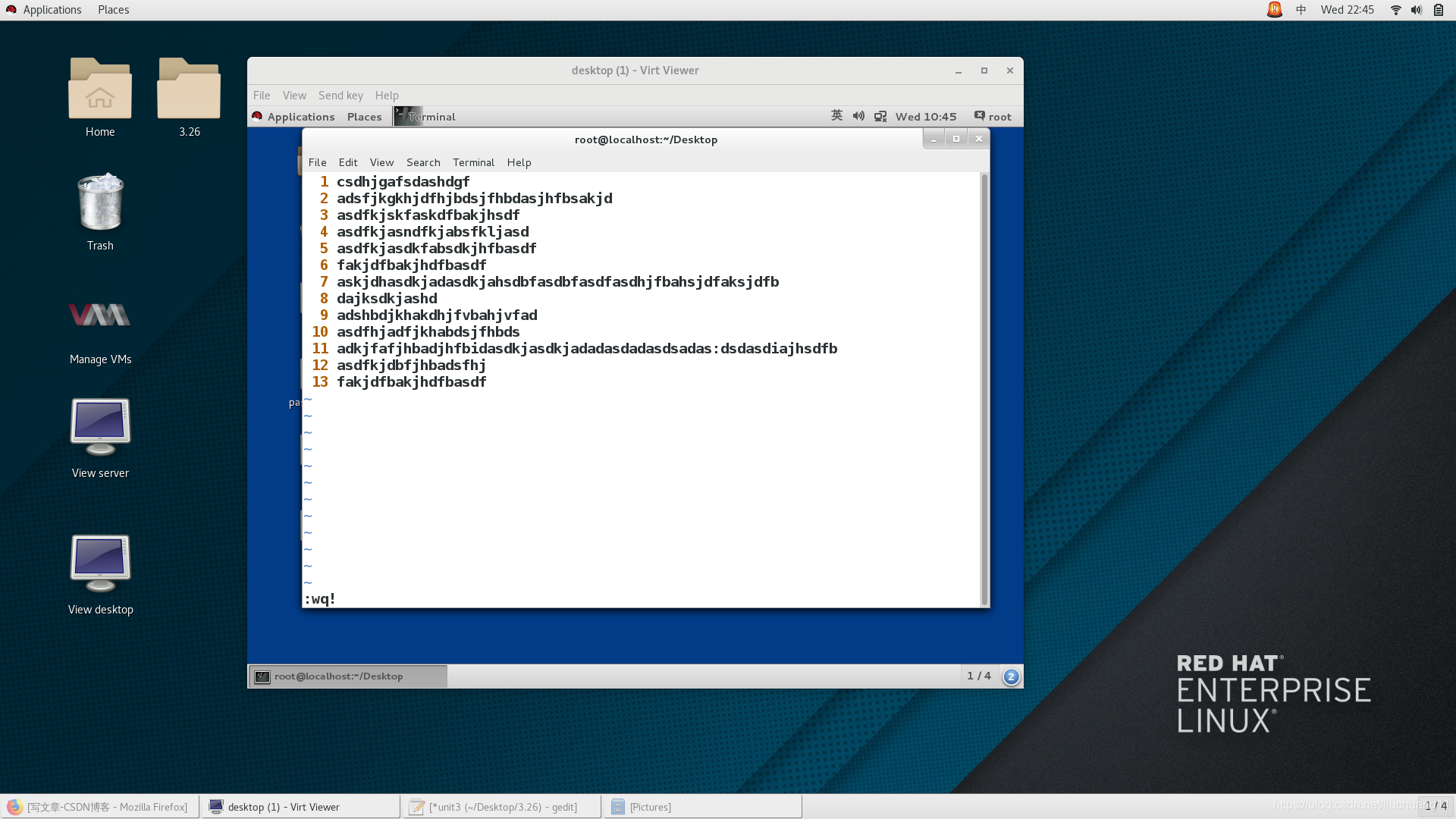
Task: Open the guest root user menu
Action: 993,117
